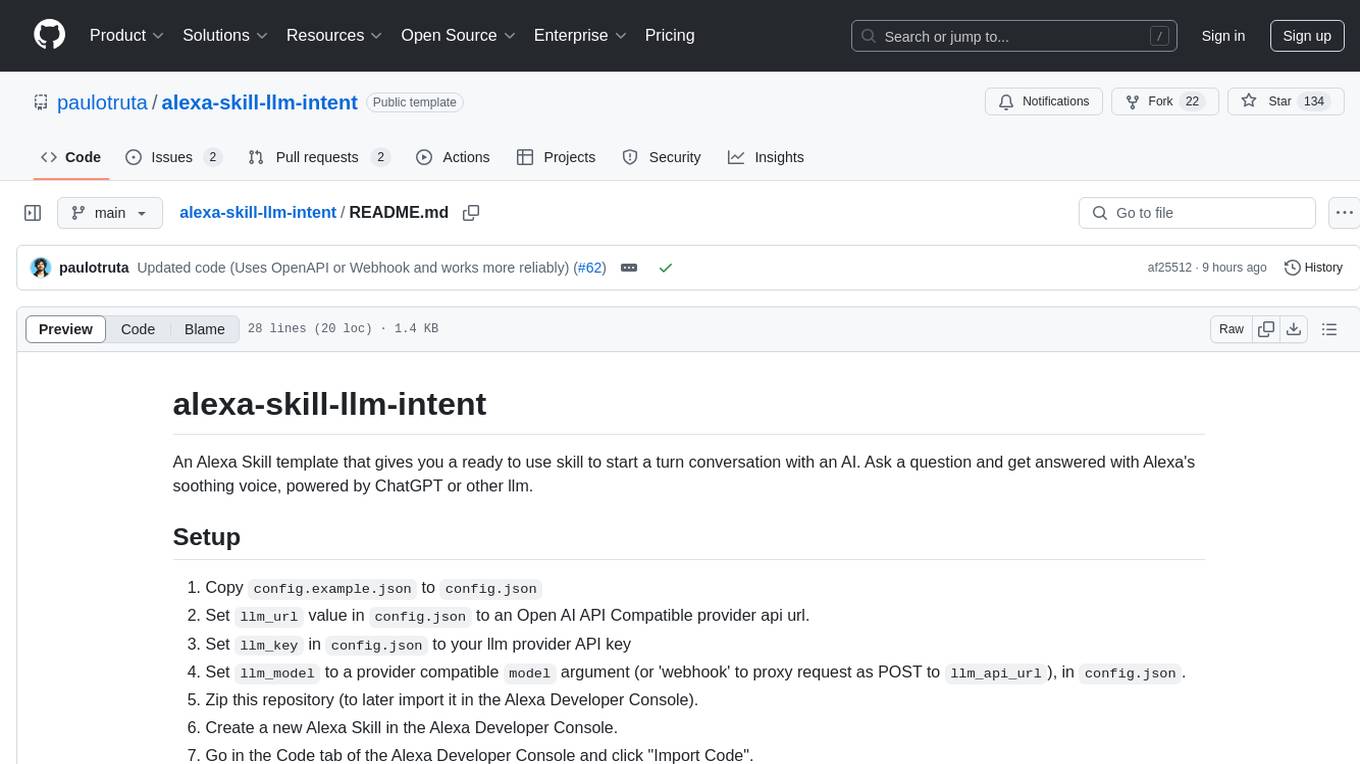This screenshot has height=764, width=1360.
Task: Click the llm_key code text
Action: point(269,645)
